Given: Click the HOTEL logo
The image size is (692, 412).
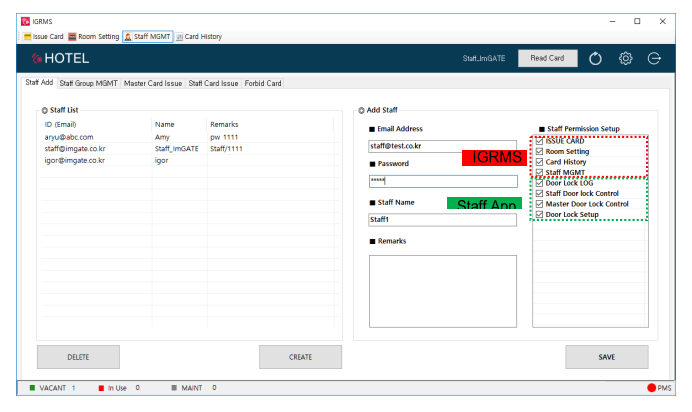Looking at the screenshot, I should click(60, 58).
